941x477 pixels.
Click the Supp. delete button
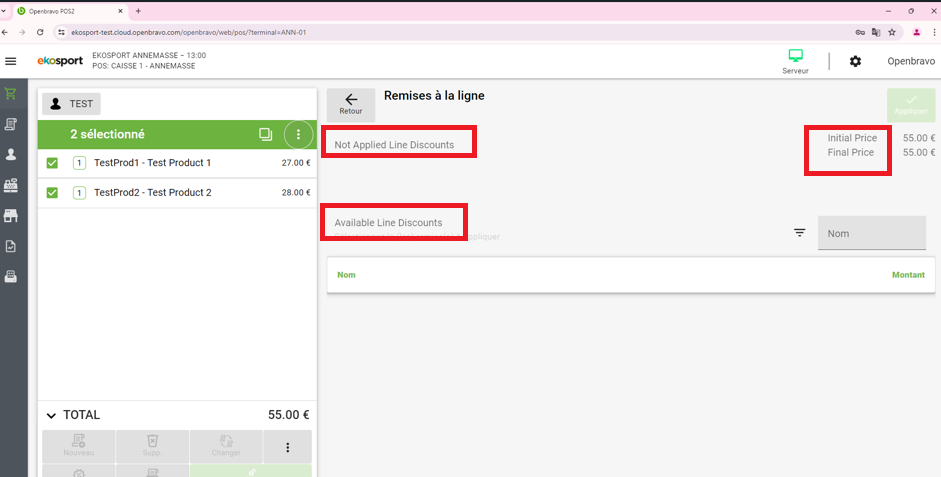pos(152,447)
